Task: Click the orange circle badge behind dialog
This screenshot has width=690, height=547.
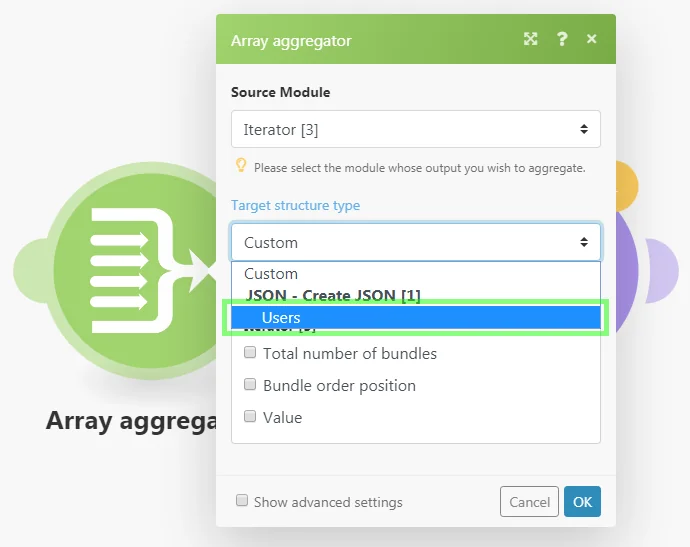Action: click(627, 186)
